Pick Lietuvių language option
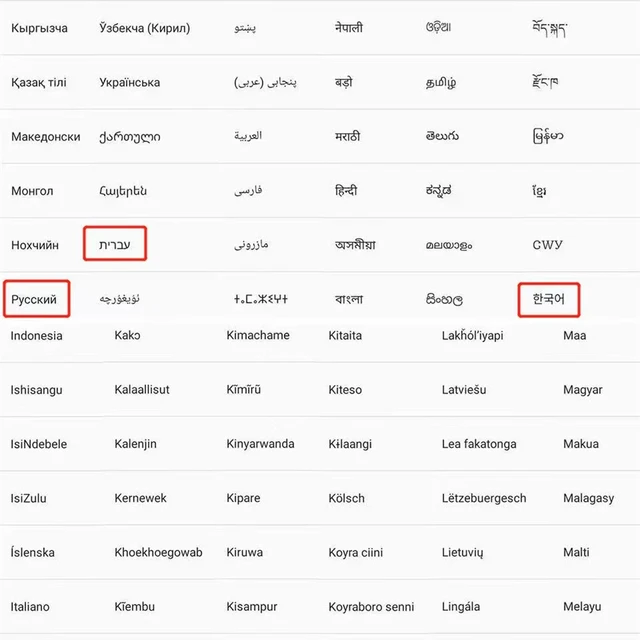 462,552
